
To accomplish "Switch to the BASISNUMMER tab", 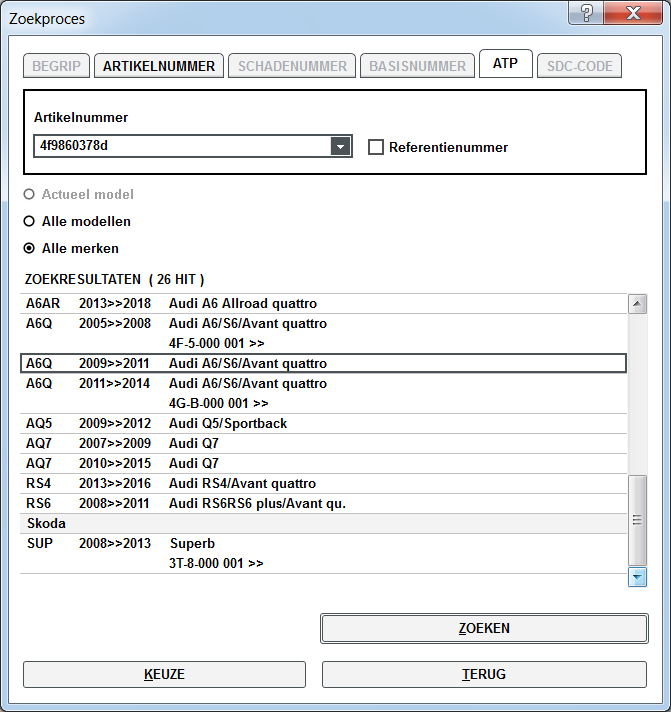I will 417,66.
